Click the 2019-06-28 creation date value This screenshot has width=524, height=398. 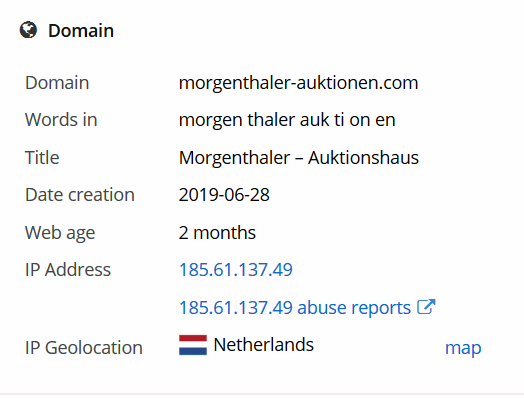coord(224,195)
